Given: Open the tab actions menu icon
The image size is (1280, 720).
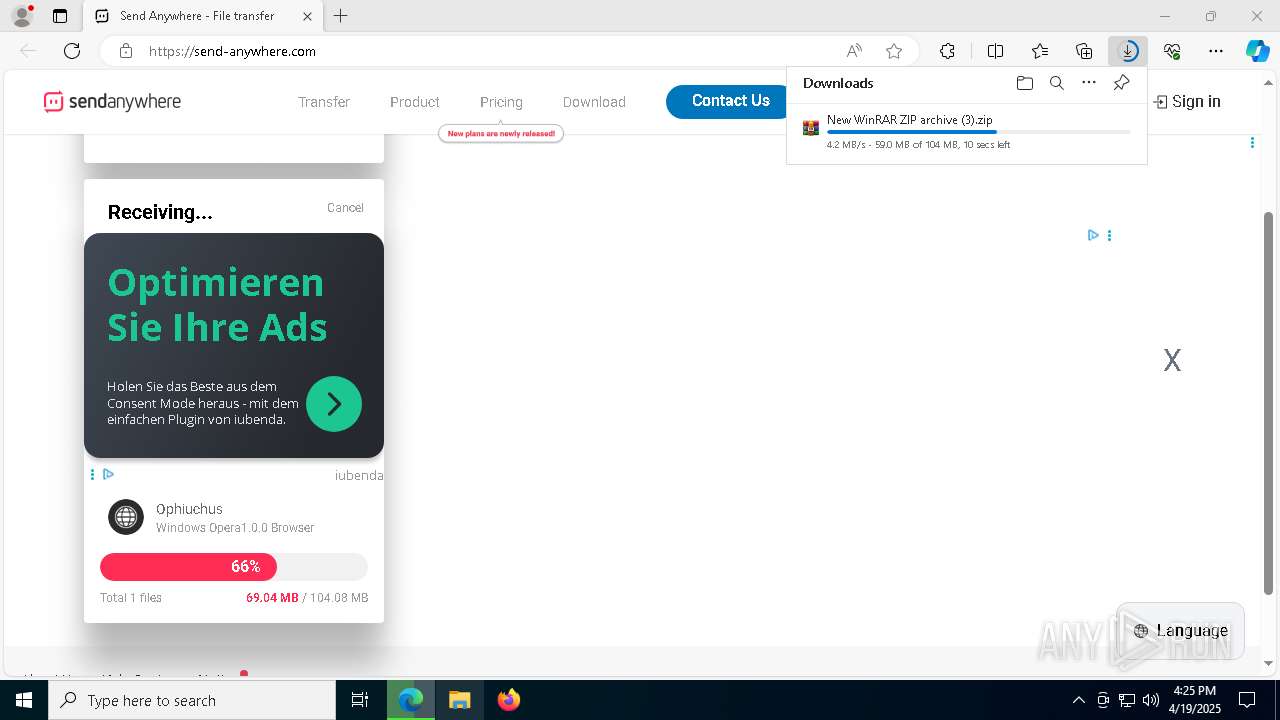Looking at the screenshot, I should (x=60, y=16).
